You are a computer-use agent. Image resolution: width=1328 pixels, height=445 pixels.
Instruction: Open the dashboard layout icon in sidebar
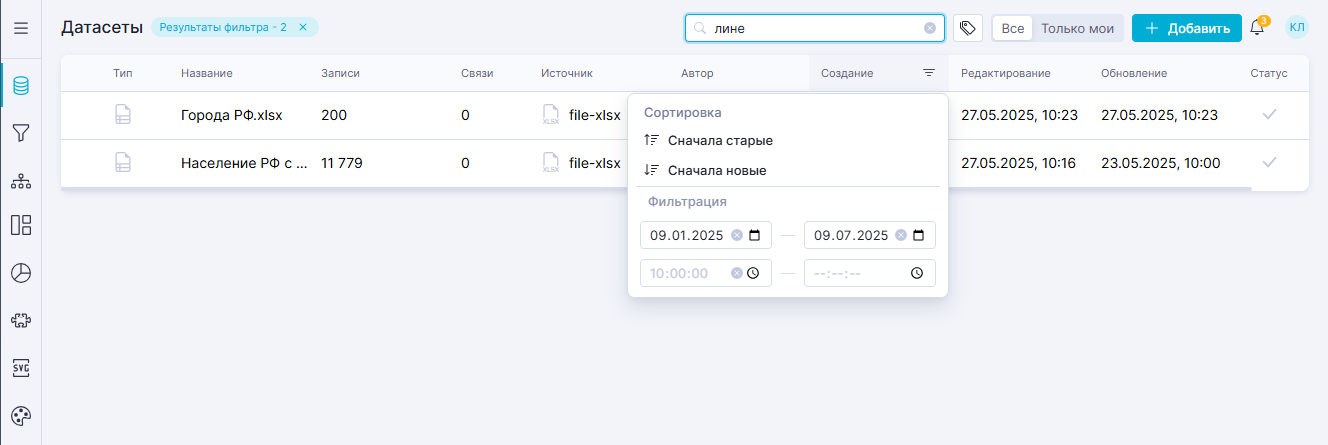pos(20,225)
